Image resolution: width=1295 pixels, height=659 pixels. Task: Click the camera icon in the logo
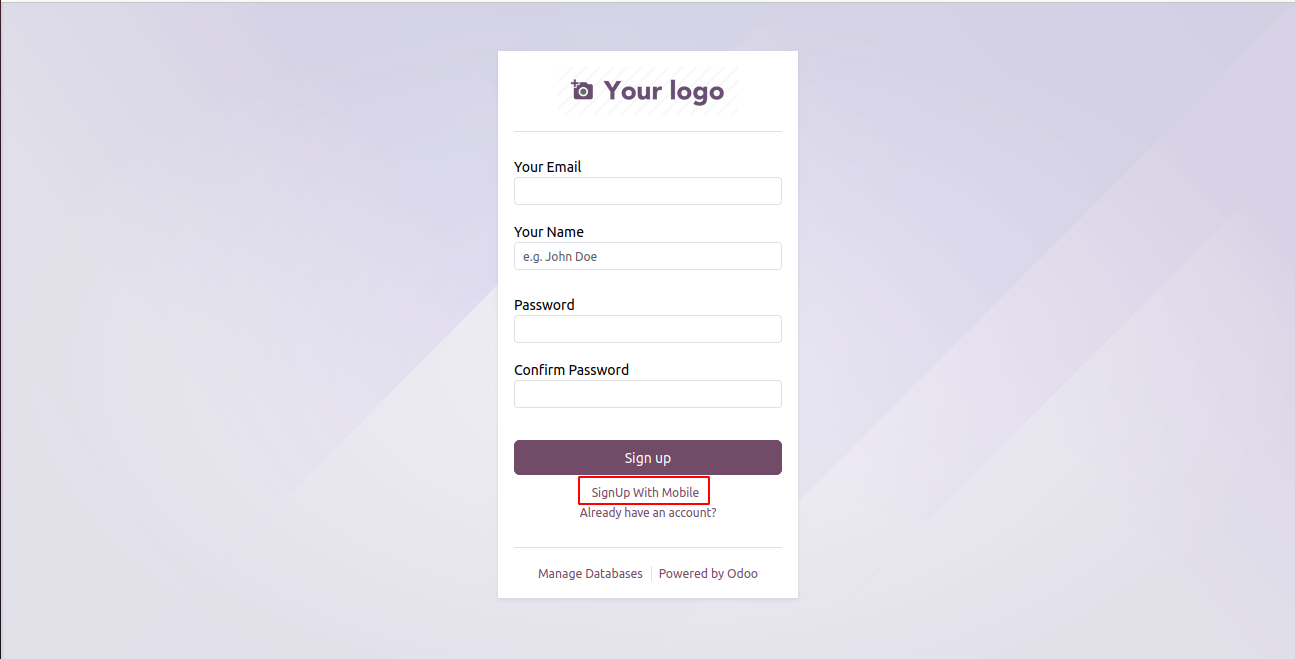pos(582,91)
